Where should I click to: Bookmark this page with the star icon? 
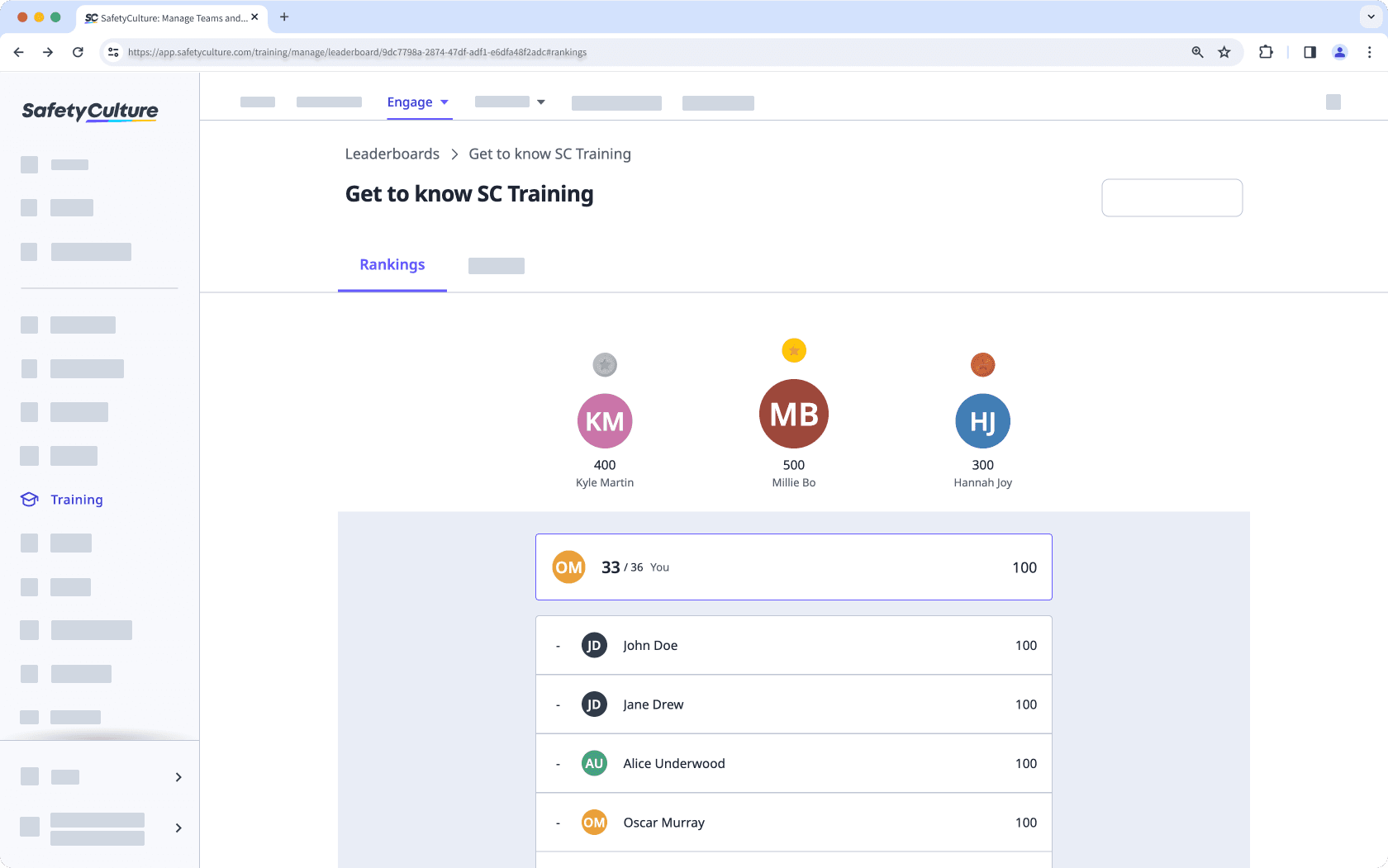pyautogui.click(x=1224, y=52)
